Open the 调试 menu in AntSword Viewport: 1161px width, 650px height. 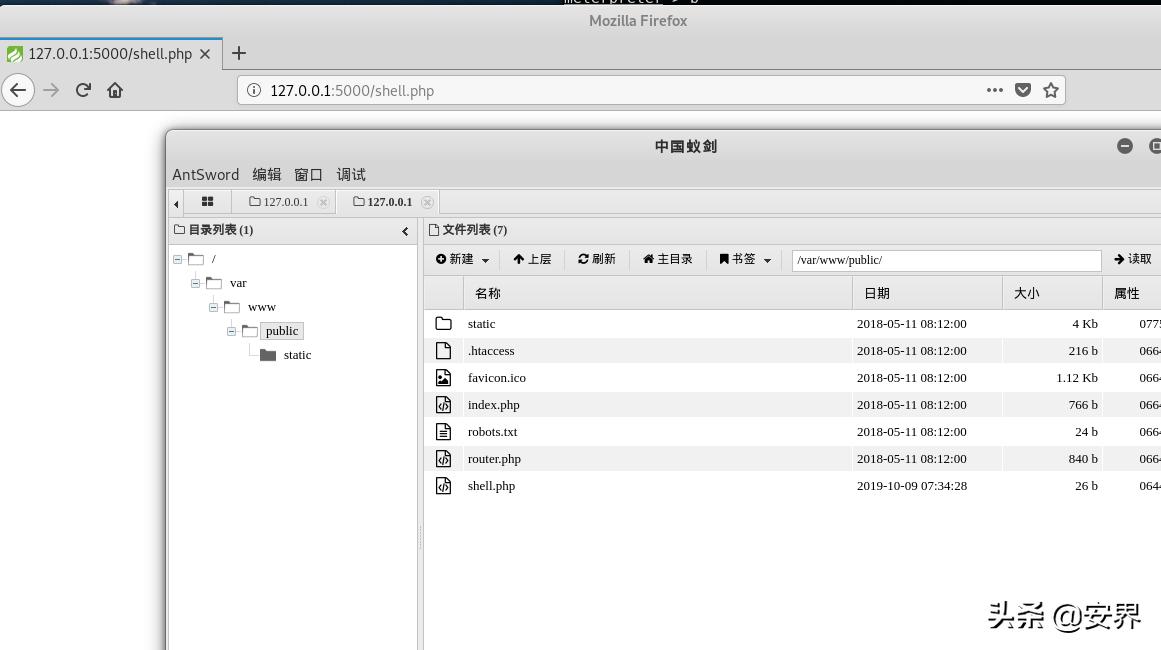point(350,174)
